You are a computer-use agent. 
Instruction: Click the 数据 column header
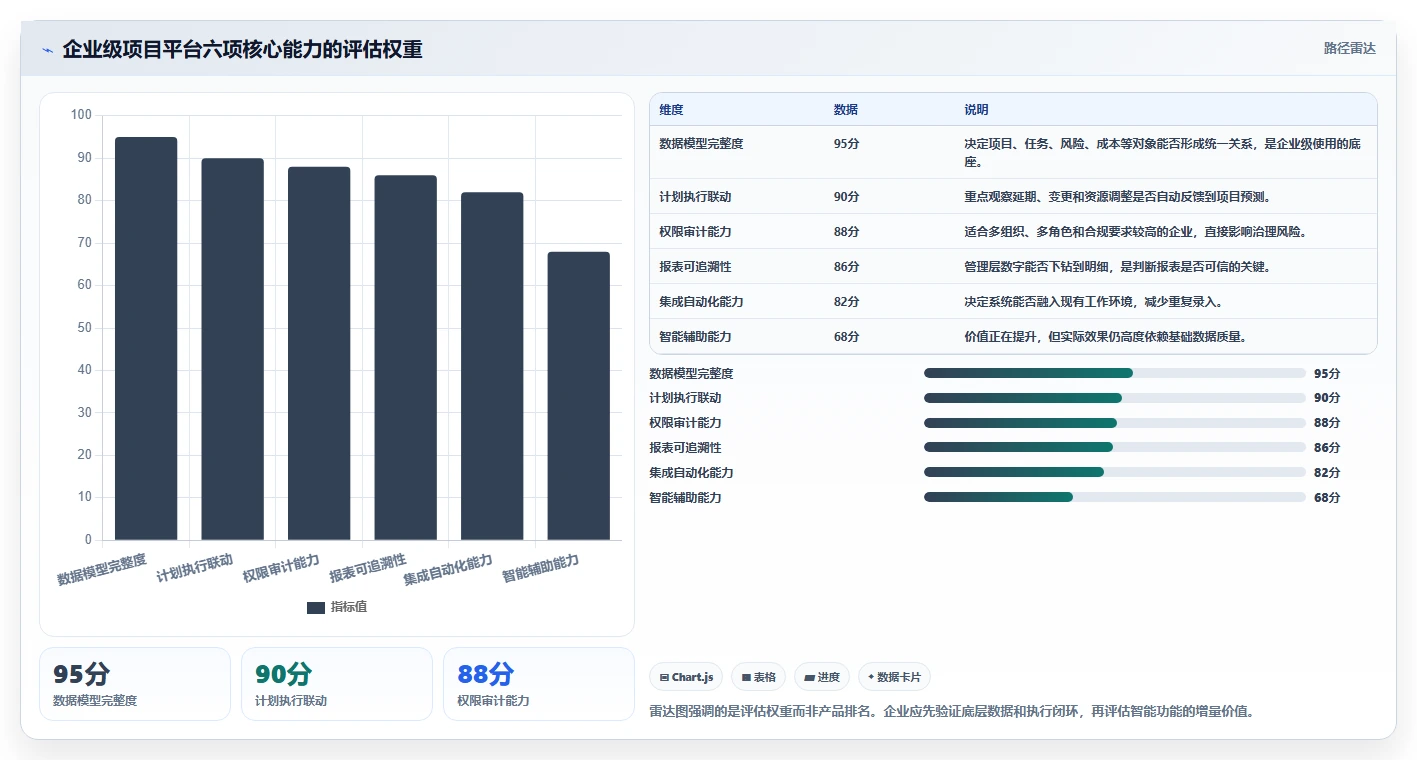click(x=845, y=110)
